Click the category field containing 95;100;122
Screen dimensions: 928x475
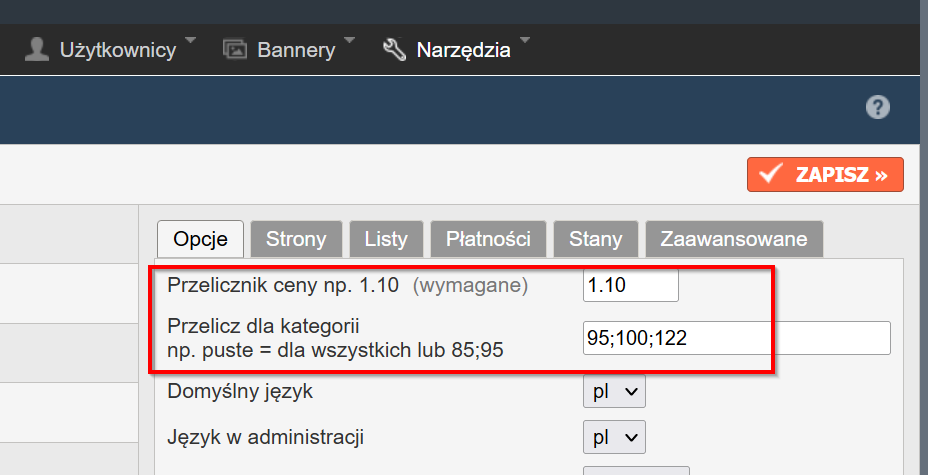(x=736, y=338)
